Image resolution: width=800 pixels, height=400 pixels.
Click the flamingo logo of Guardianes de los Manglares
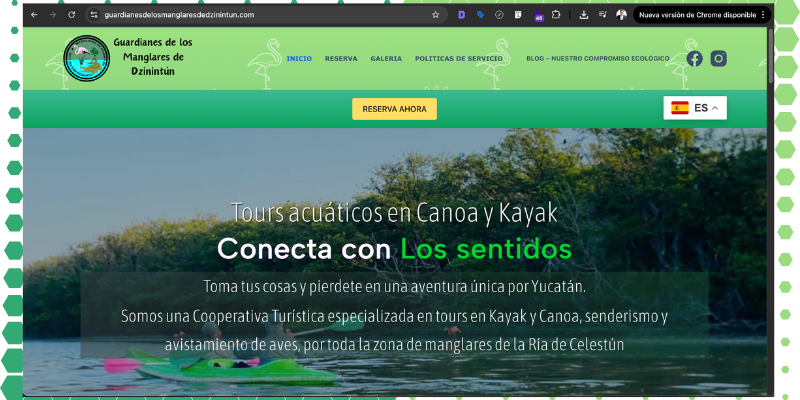click(84, 58)
